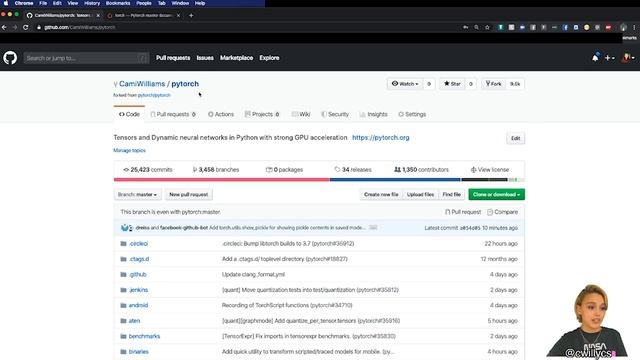View the 1,350 contributors
Screen dimensions: 640x360
point(421,170)
